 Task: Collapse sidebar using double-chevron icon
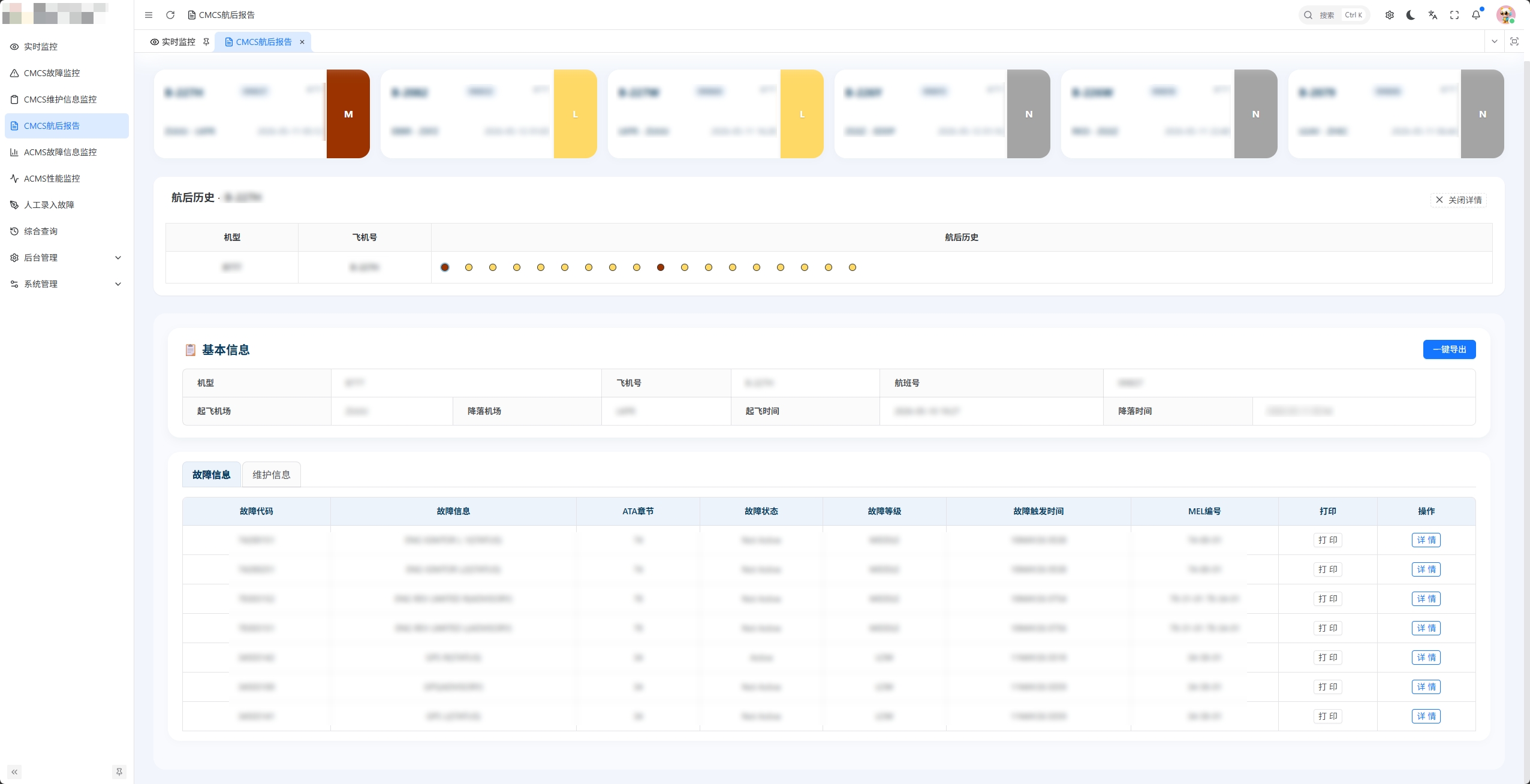(14, 772)
